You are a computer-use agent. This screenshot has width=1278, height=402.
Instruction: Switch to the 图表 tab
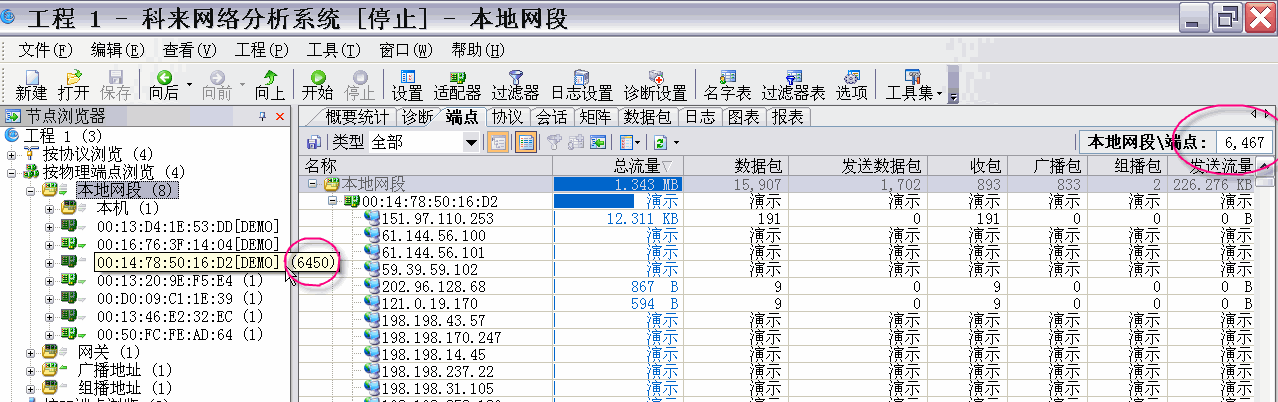coord(743,117)
